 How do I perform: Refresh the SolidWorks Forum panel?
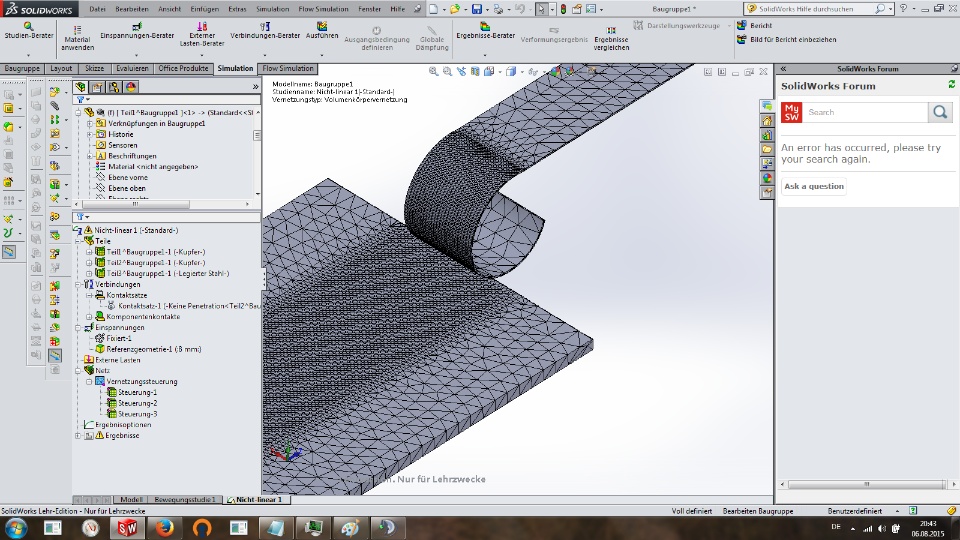[x=951, y=84]
